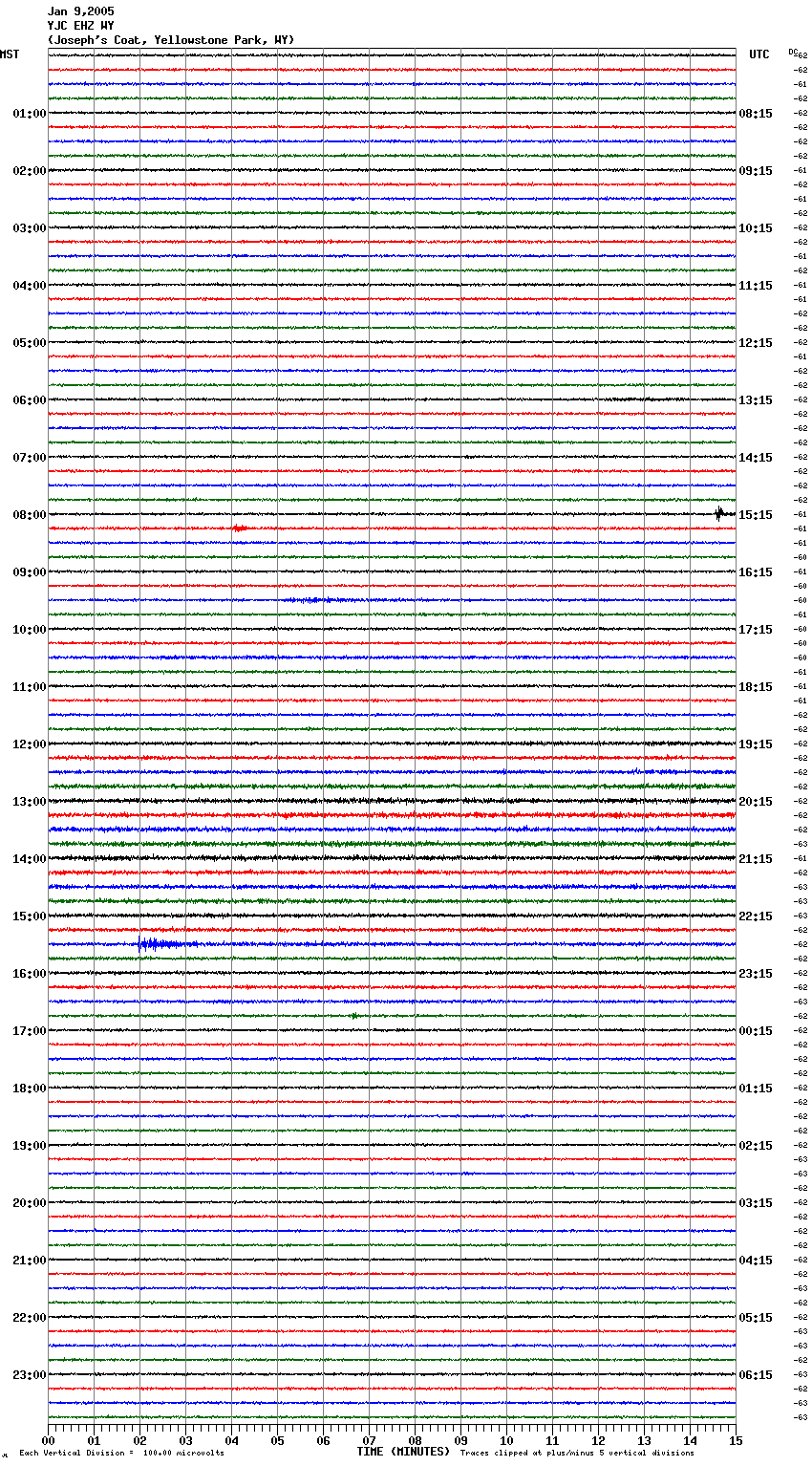Click the '10:00' MST time label
Image resolution: width=812 pixels, height=1466 pixels.
pyautogui.click(x=30, y=630)
